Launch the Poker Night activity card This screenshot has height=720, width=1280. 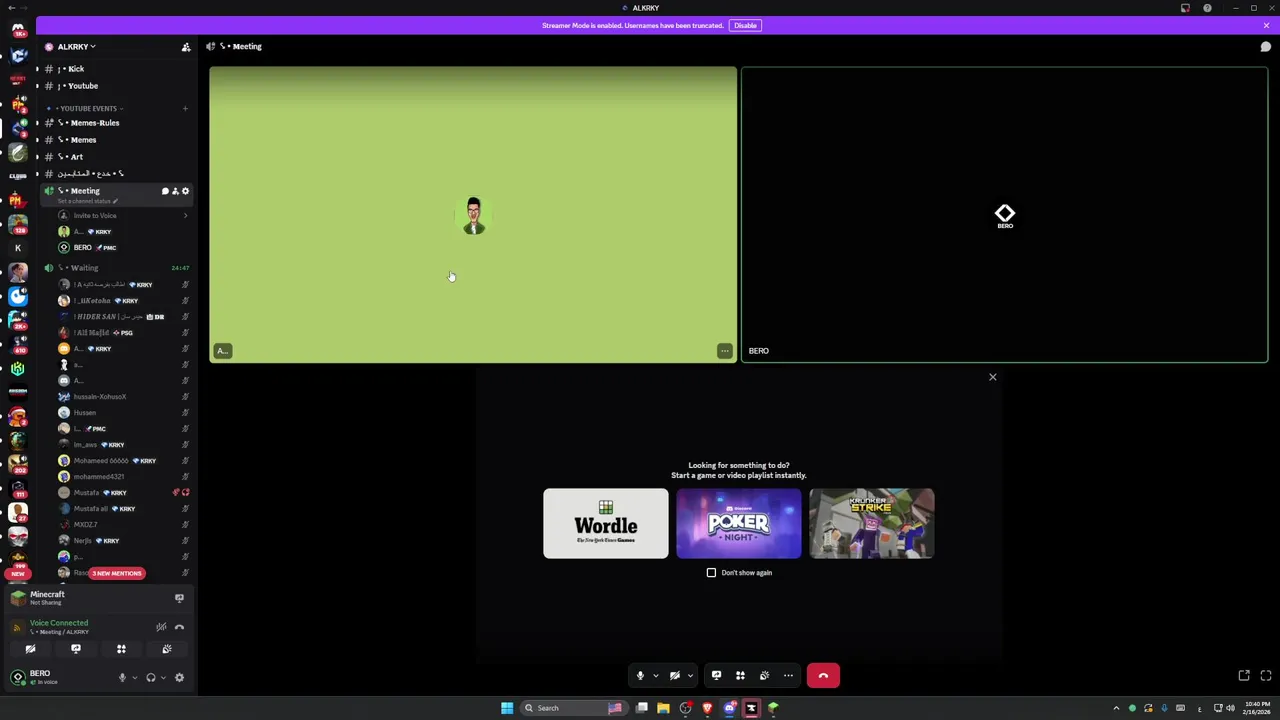pos(739,523)
